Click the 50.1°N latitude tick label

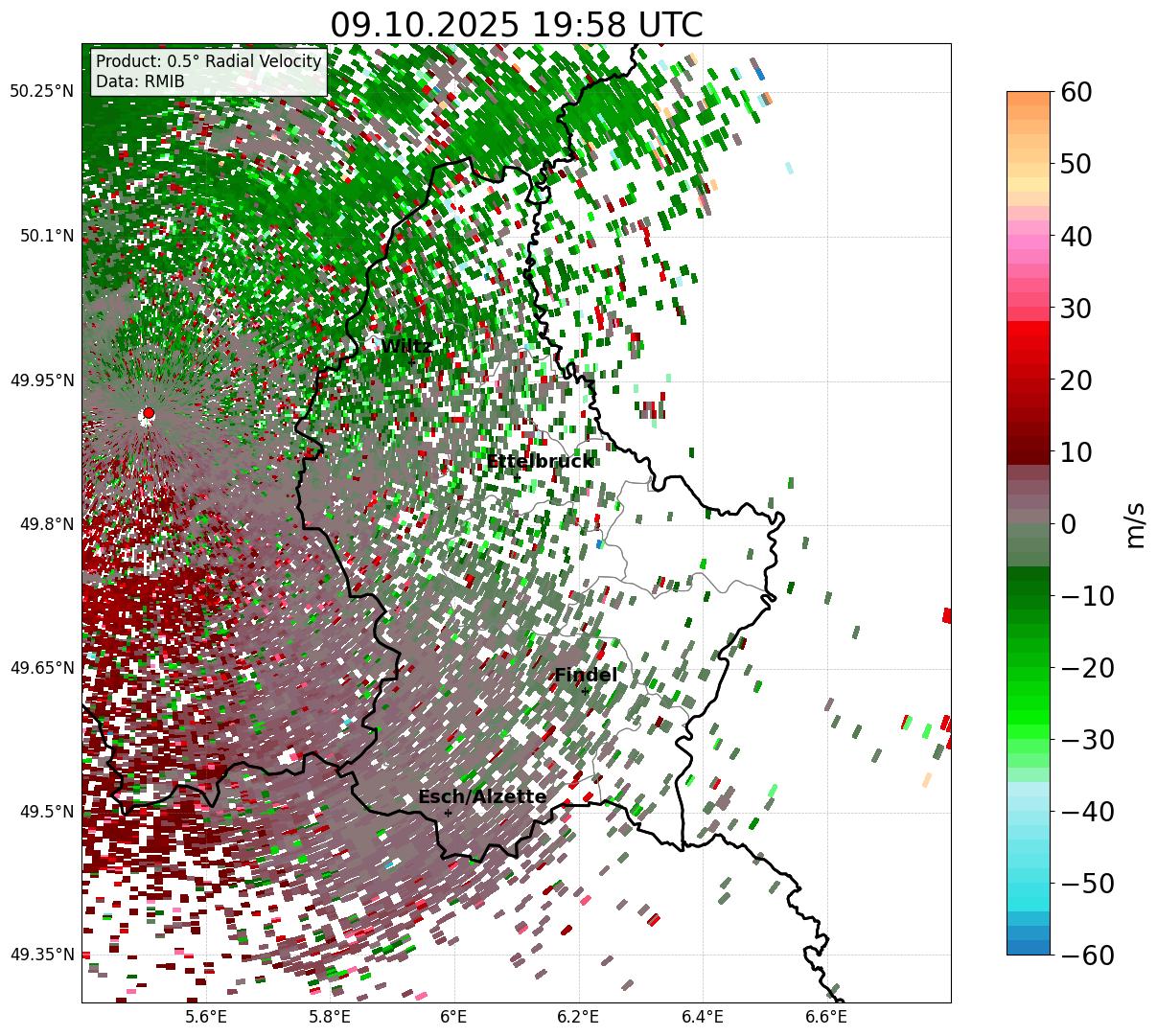tap(46, 236)
